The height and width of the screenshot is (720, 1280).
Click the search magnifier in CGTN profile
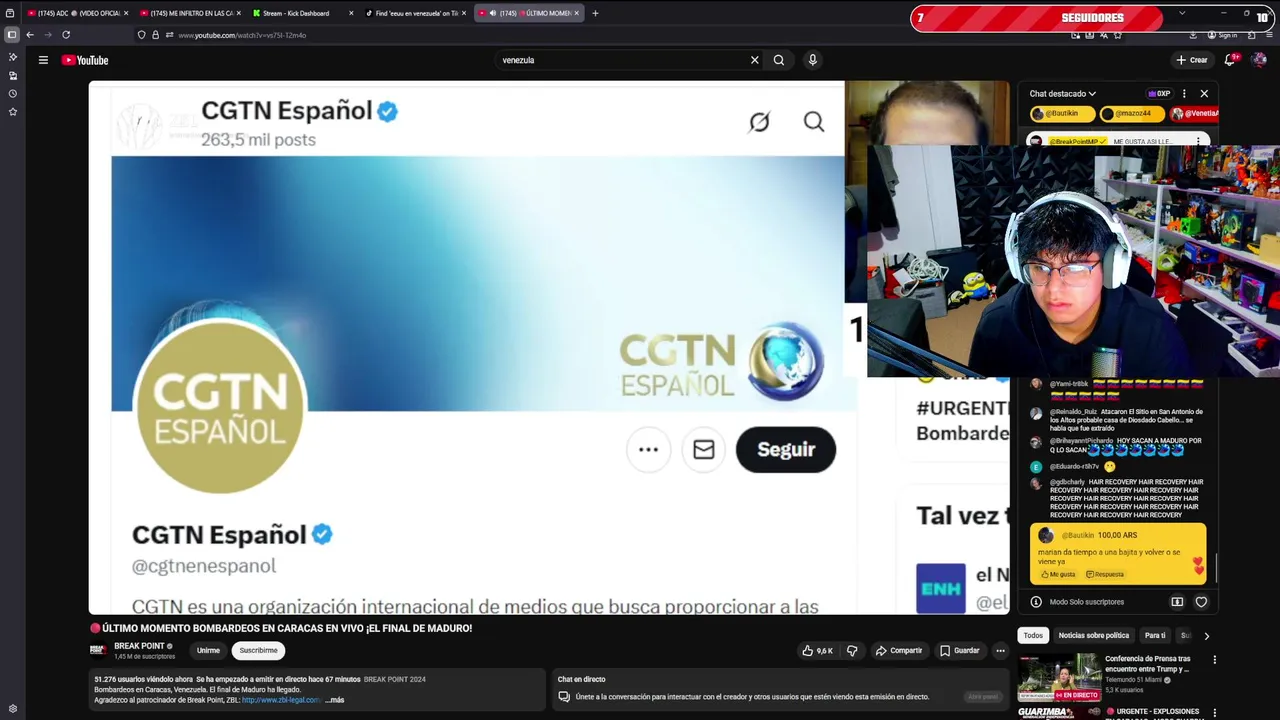tap(814, 122)
